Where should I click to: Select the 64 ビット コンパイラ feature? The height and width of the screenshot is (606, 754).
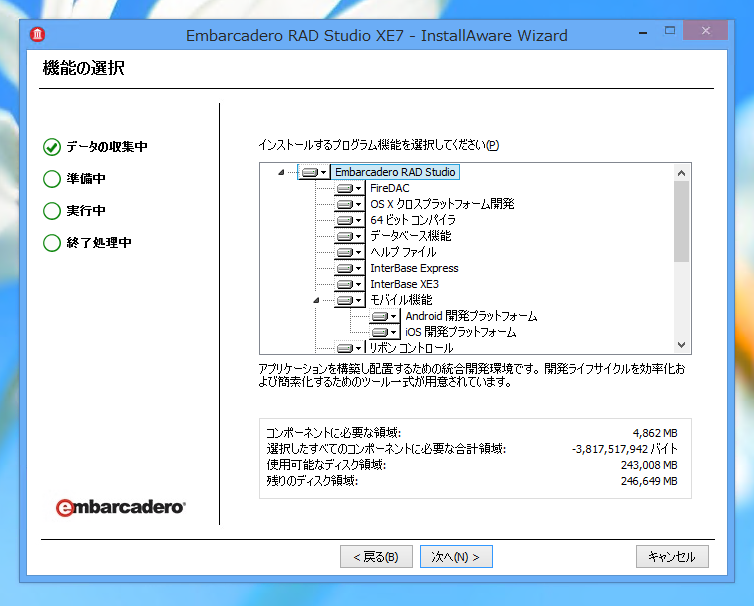413,220
